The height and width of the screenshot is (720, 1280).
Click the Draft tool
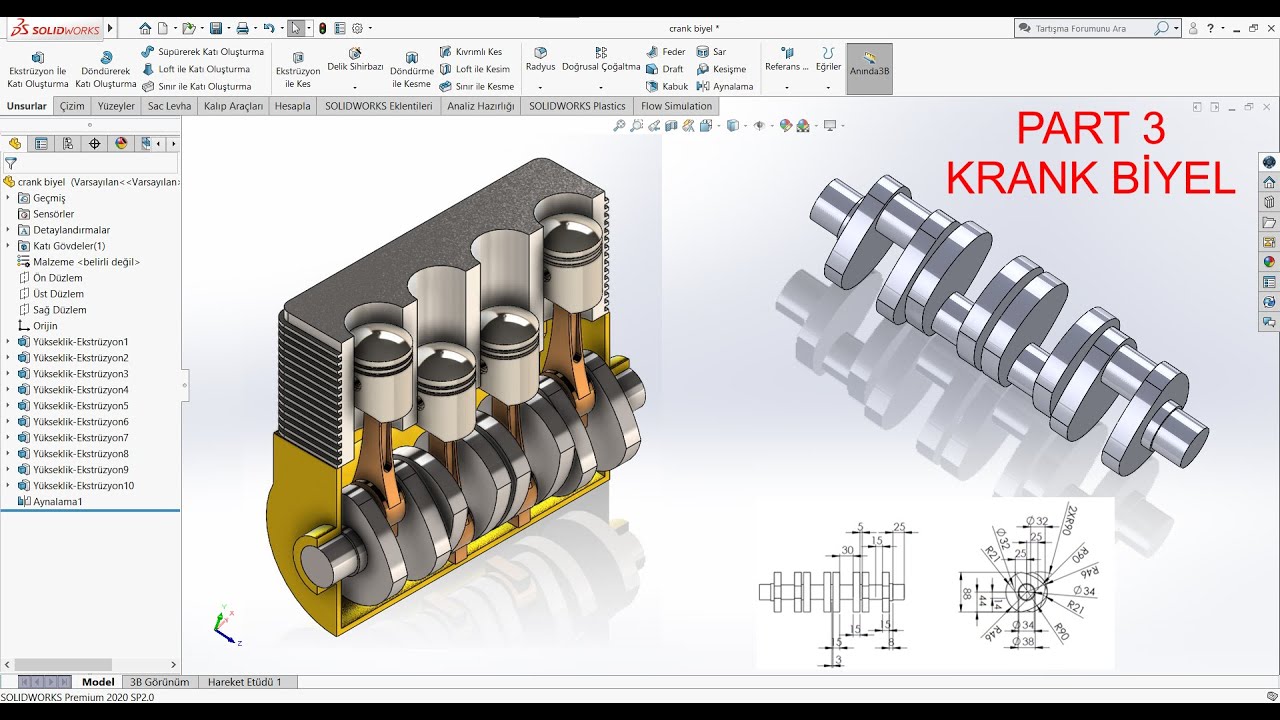(665, 69)
